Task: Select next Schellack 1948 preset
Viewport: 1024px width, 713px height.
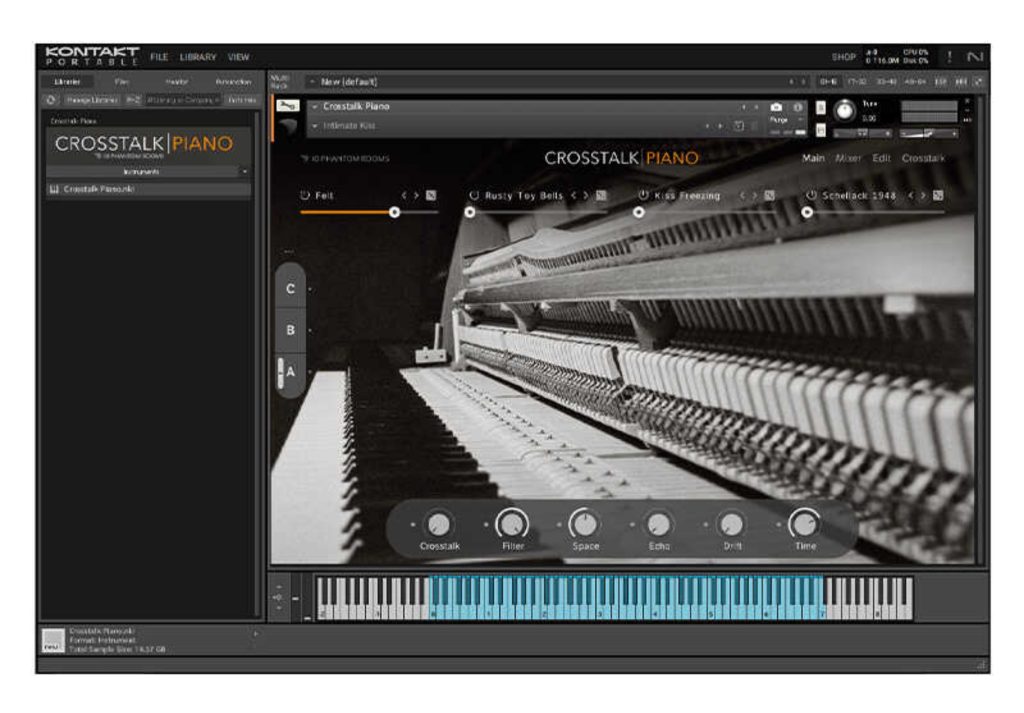Action: (x=923, y=195)
